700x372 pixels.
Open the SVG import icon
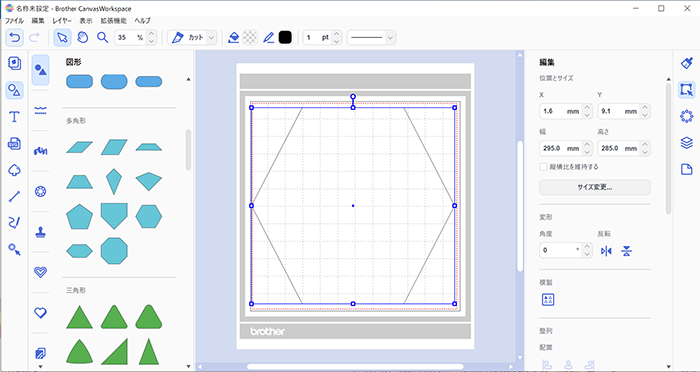[x=15, y=144]
